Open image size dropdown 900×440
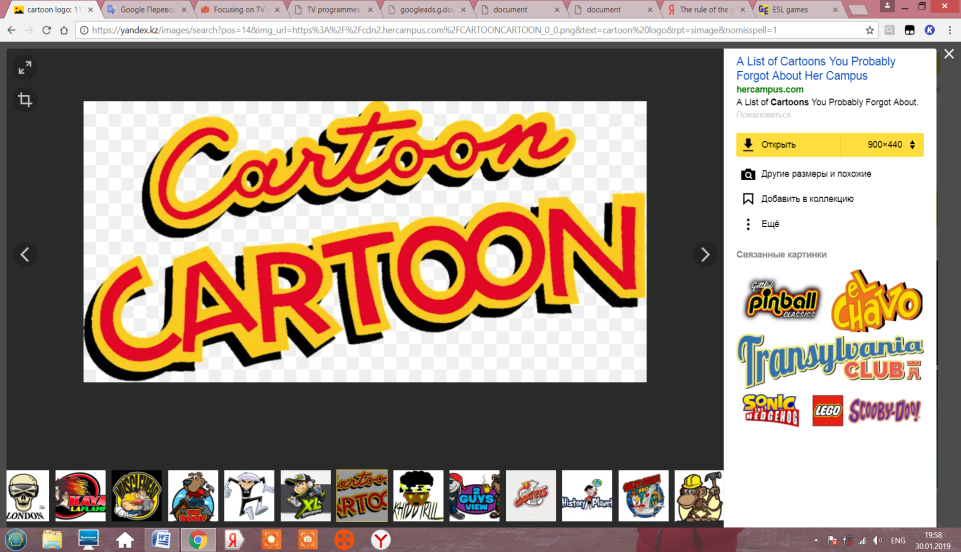 (883, 145)
